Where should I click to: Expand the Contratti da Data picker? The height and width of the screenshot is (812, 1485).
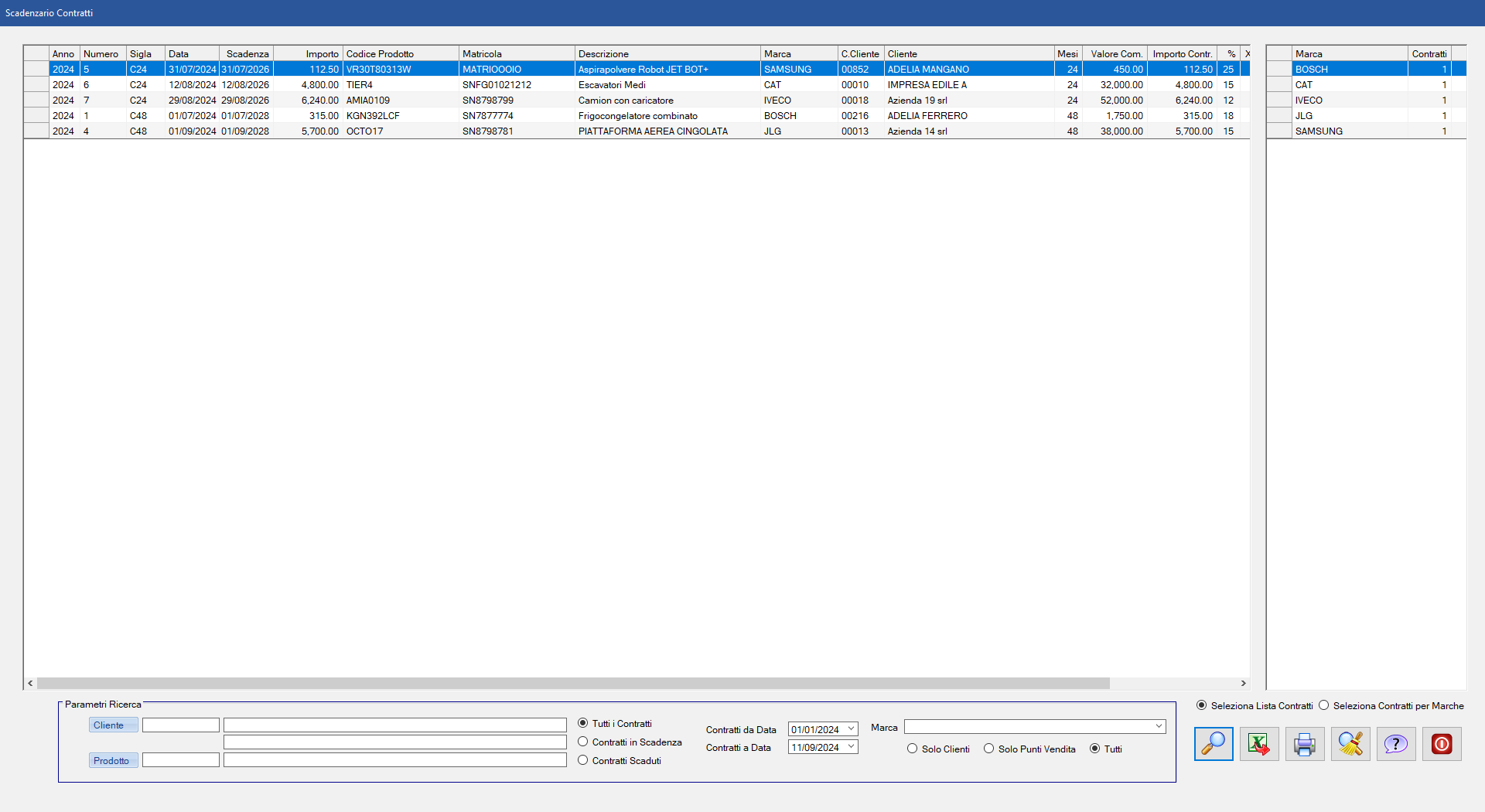point(851,728)
